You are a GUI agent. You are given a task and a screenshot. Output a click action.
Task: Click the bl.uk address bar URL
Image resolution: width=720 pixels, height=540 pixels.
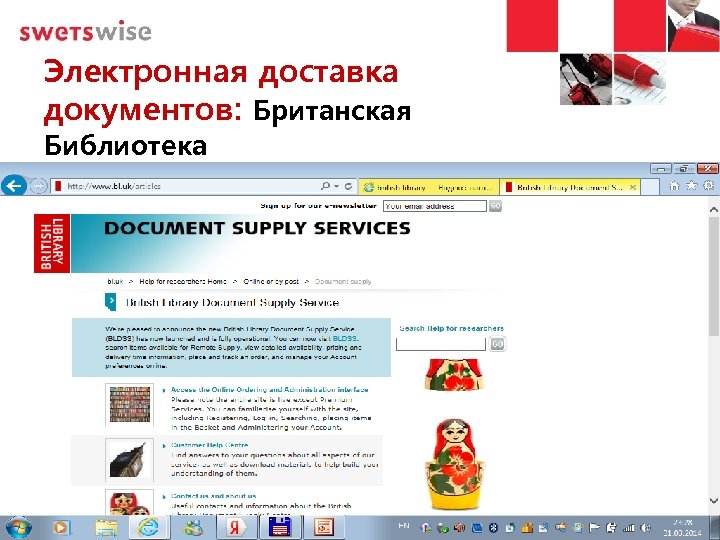point(113,186)
